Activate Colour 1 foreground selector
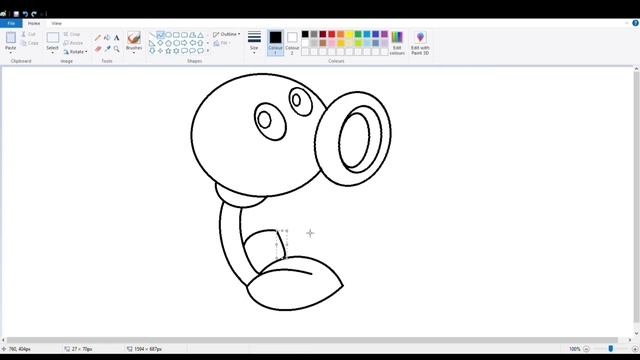 pyautogui.click(x=276, y=43)
